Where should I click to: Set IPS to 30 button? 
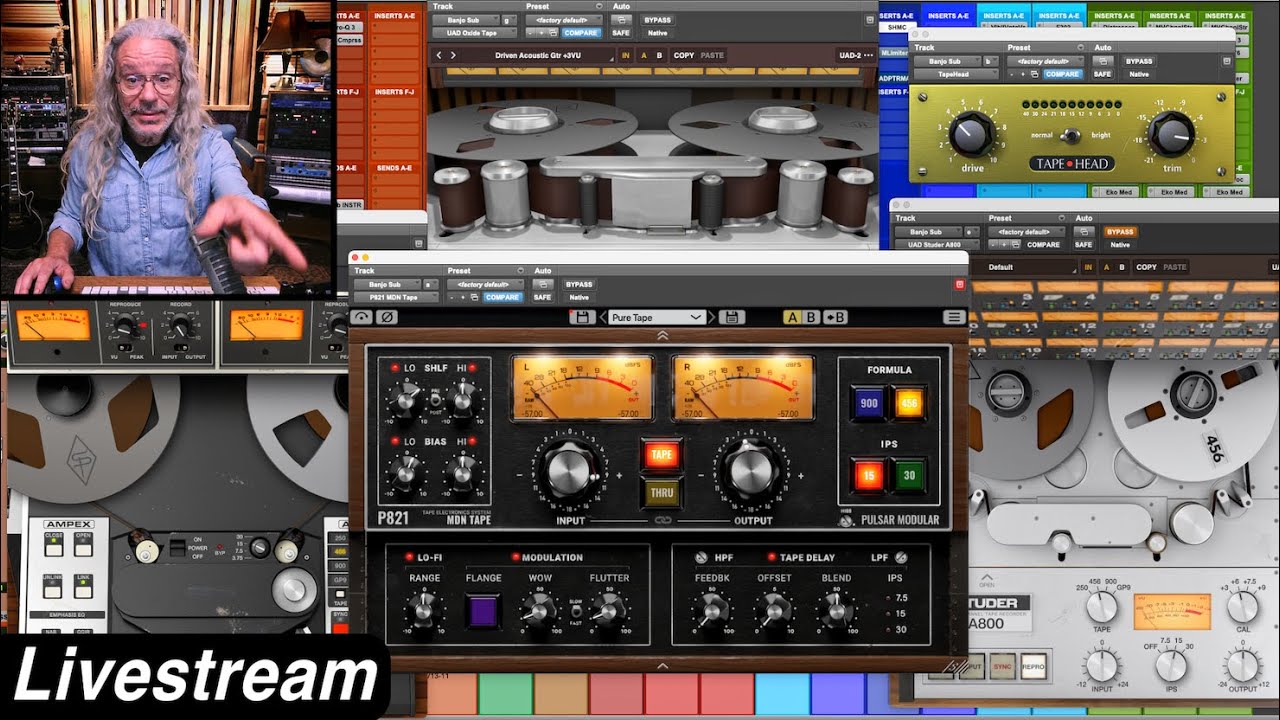[909, 475]
